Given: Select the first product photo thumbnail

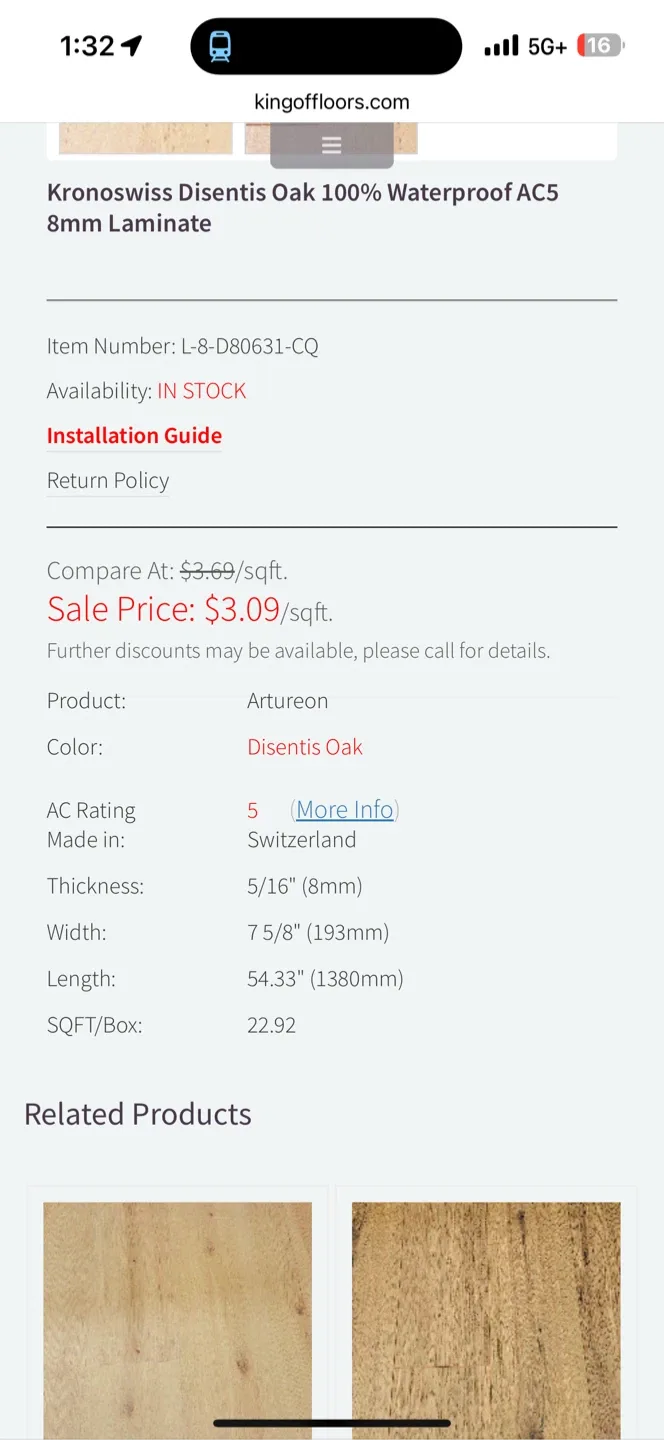Looking at the screenshot, I should click(x=145, y=138).
